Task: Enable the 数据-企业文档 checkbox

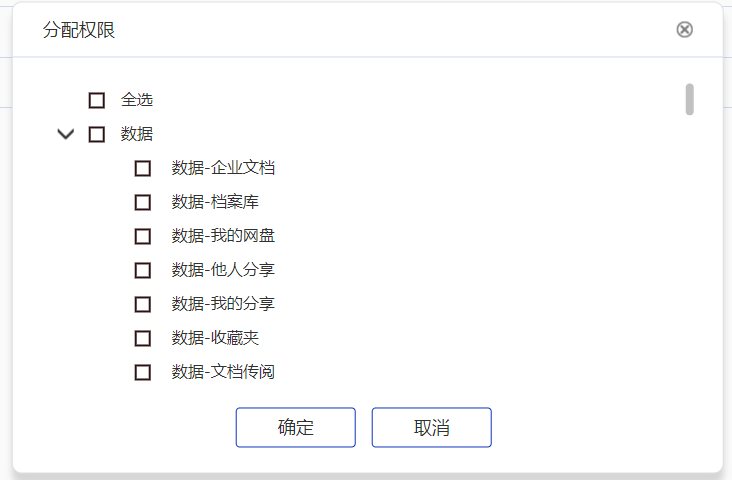Action: coord(142,169)
